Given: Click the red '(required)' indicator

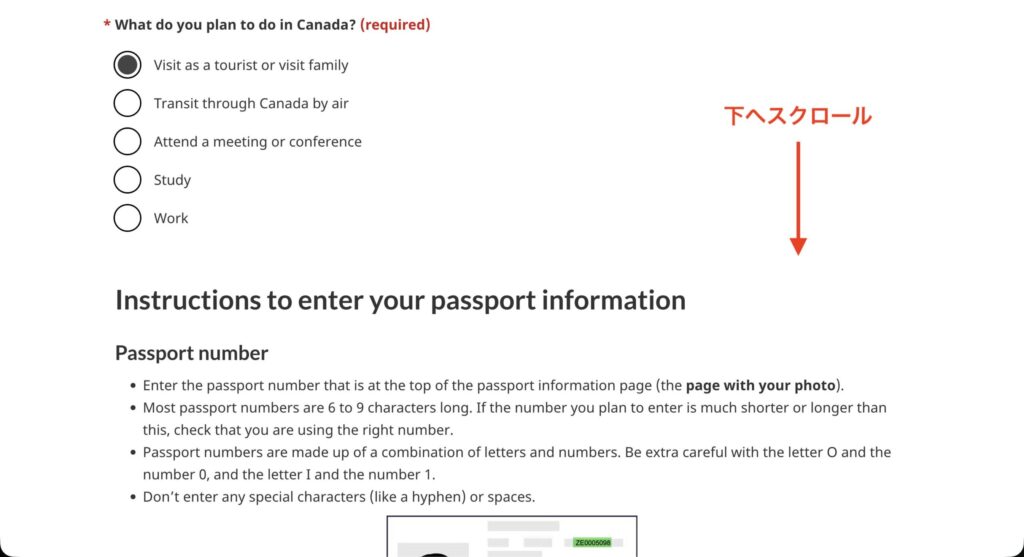Looking at the screenshot, I should pos(395,24).
